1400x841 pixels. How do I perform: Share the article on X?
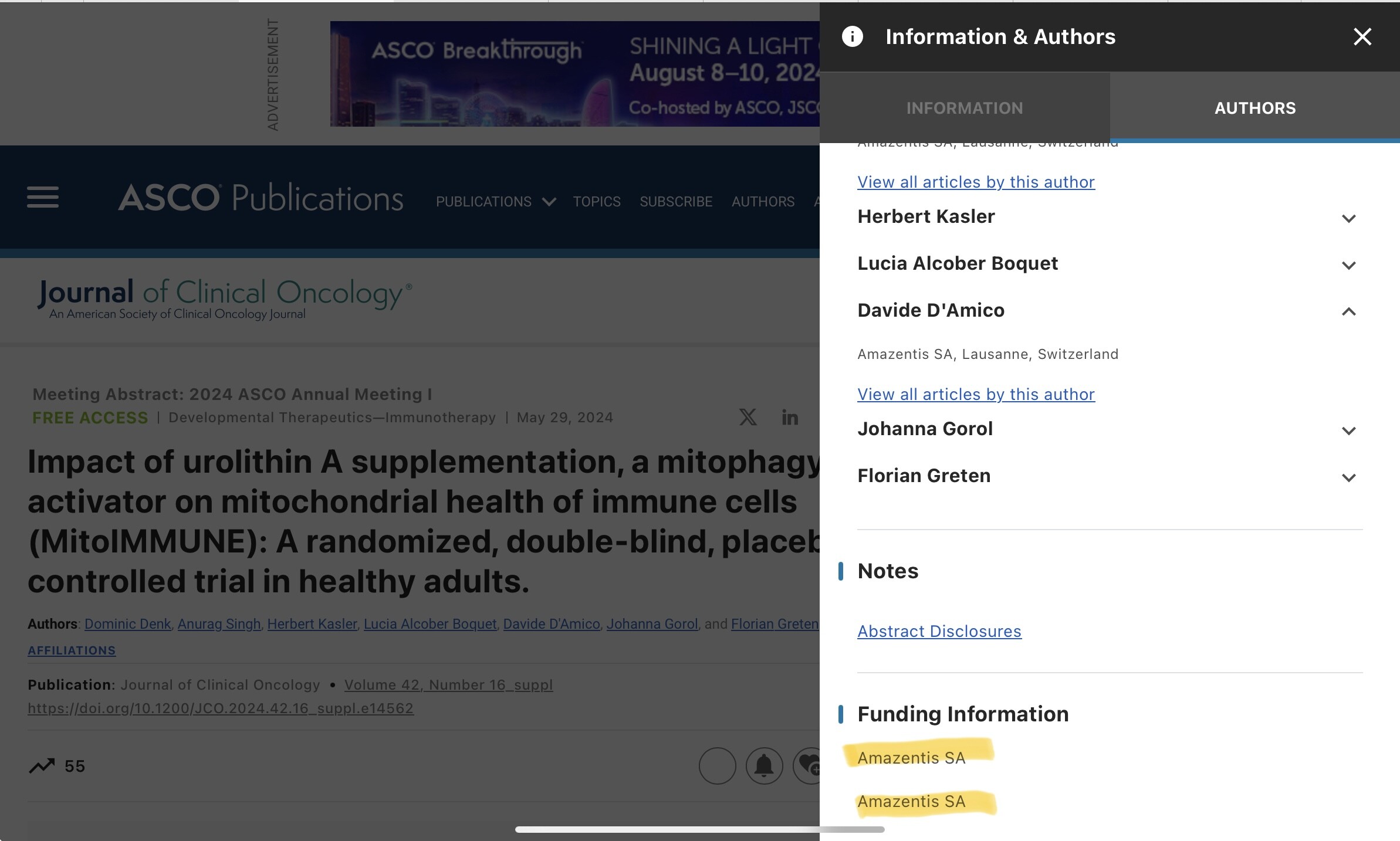tap(748, 417)
